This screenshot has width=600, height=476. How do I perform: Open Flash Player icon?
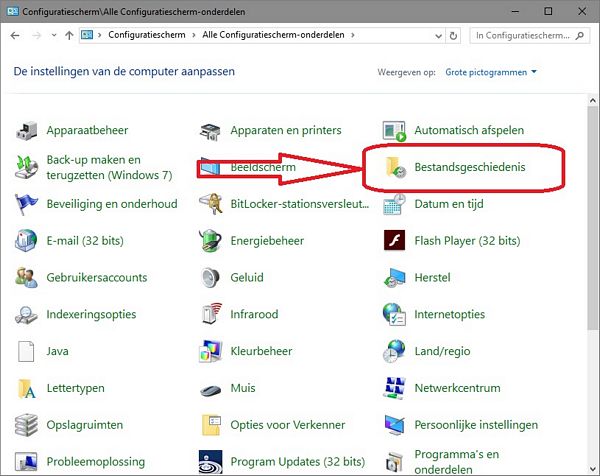[394, 240]
